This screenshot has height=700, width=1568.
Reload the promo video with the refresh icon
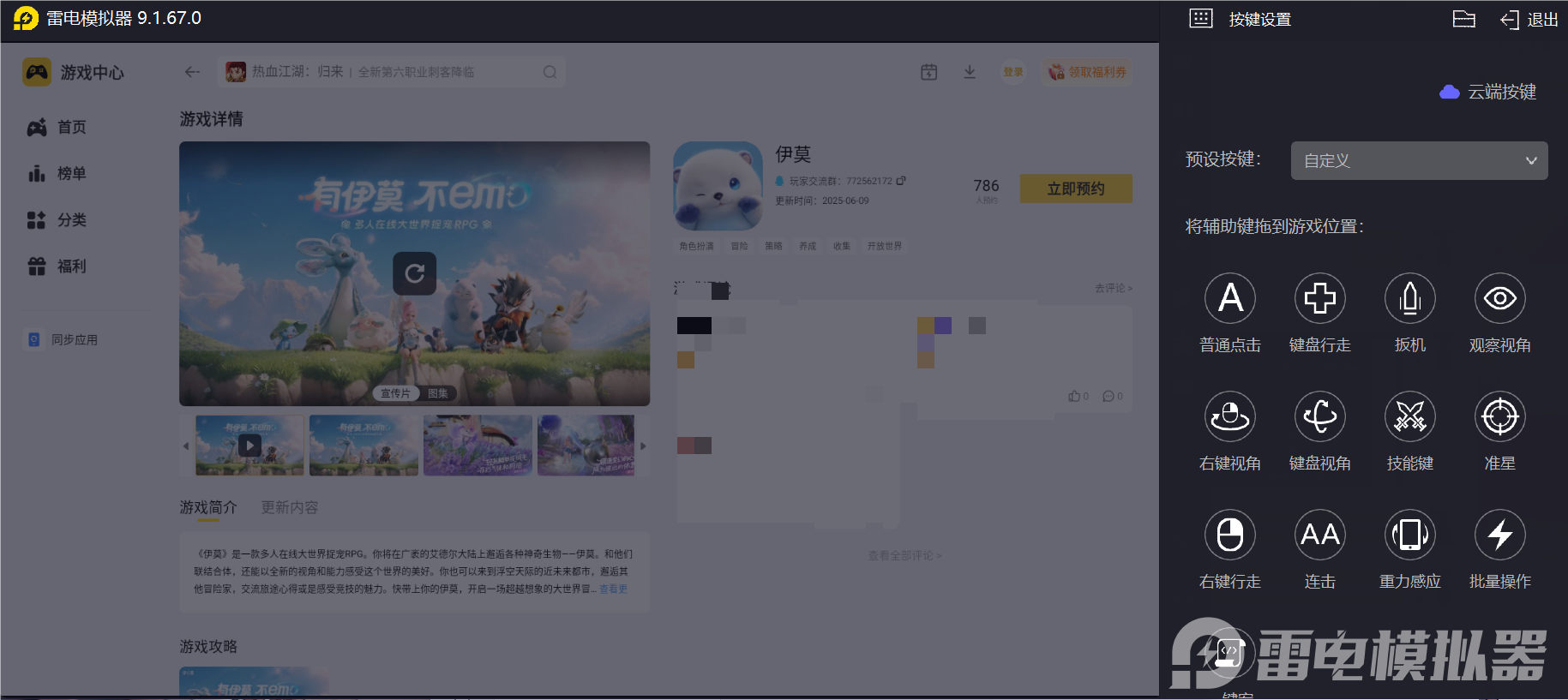tap(415, 273)
